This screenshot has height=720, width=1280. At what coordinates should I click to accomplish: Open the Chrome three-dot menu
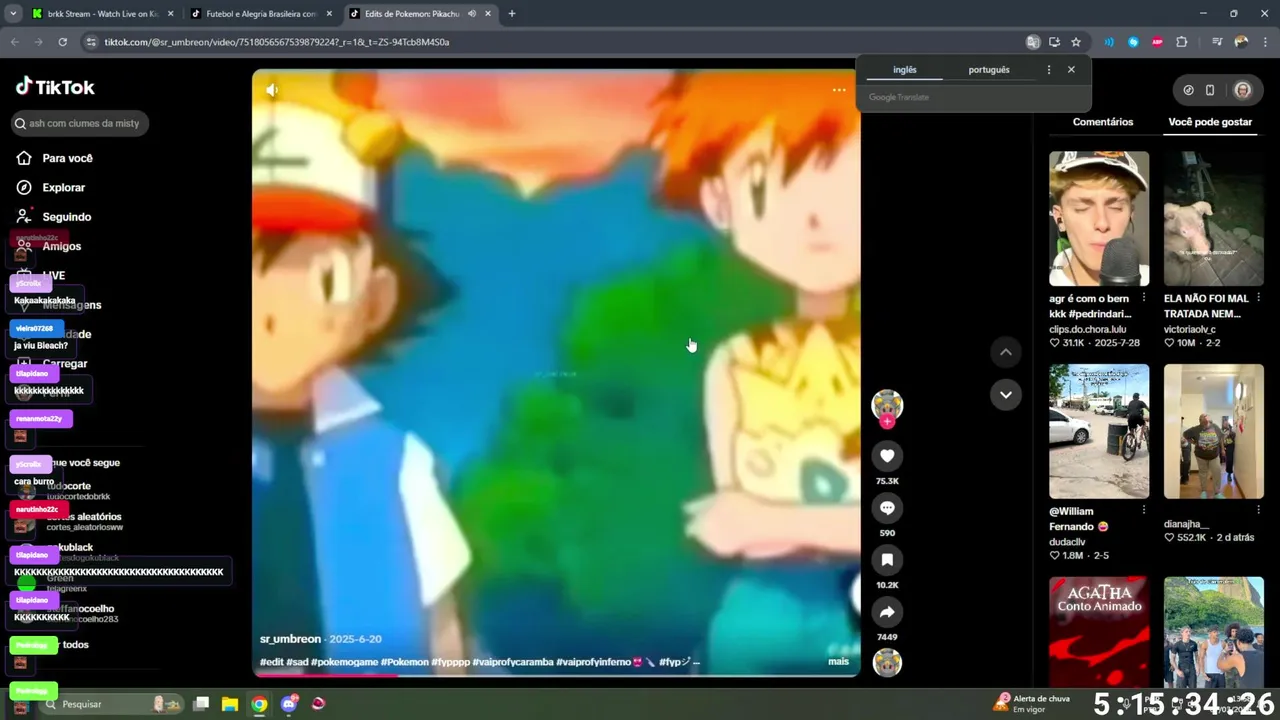pyautogui.click(x=1264, y=42)
